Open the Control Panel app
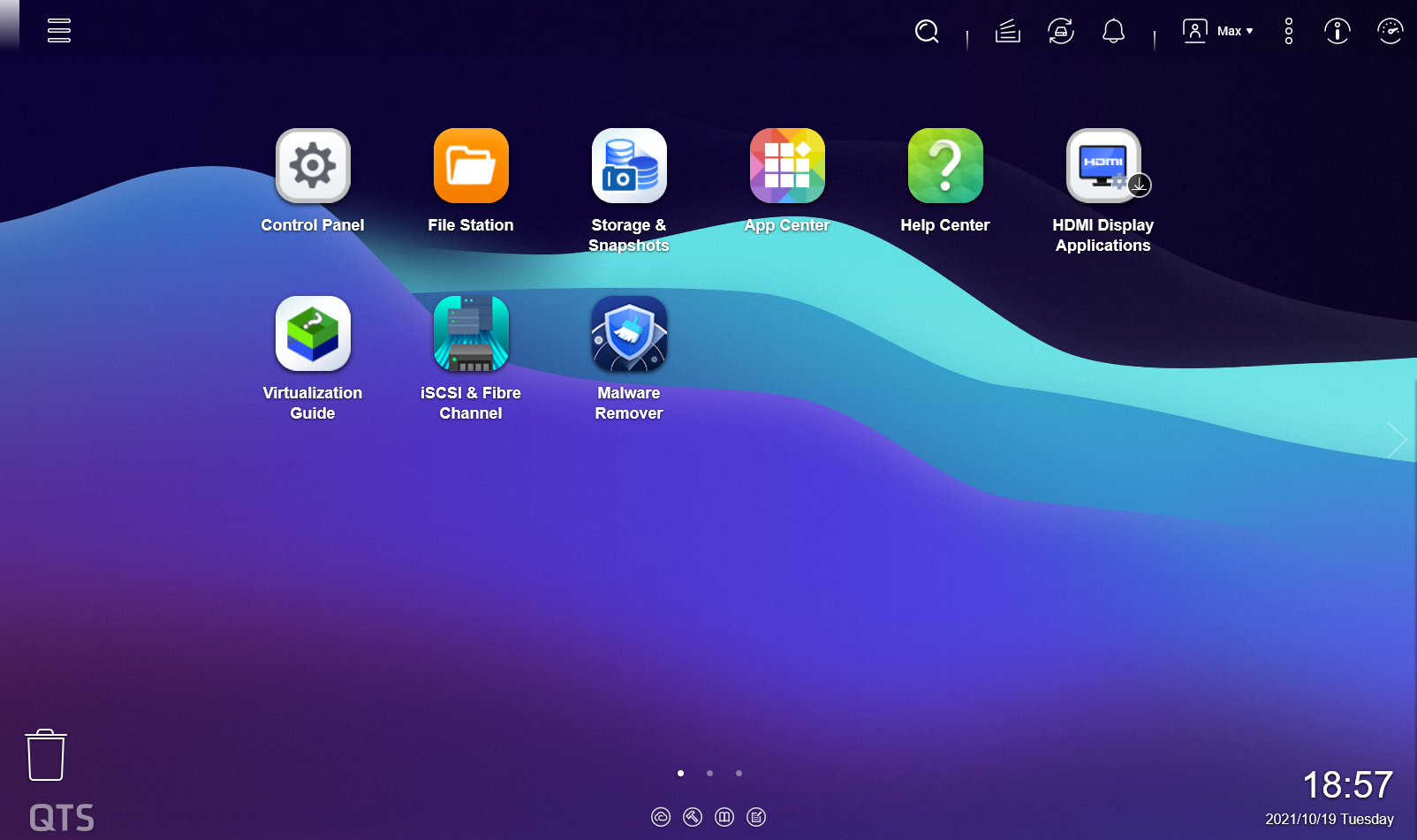 coord(313,166)
